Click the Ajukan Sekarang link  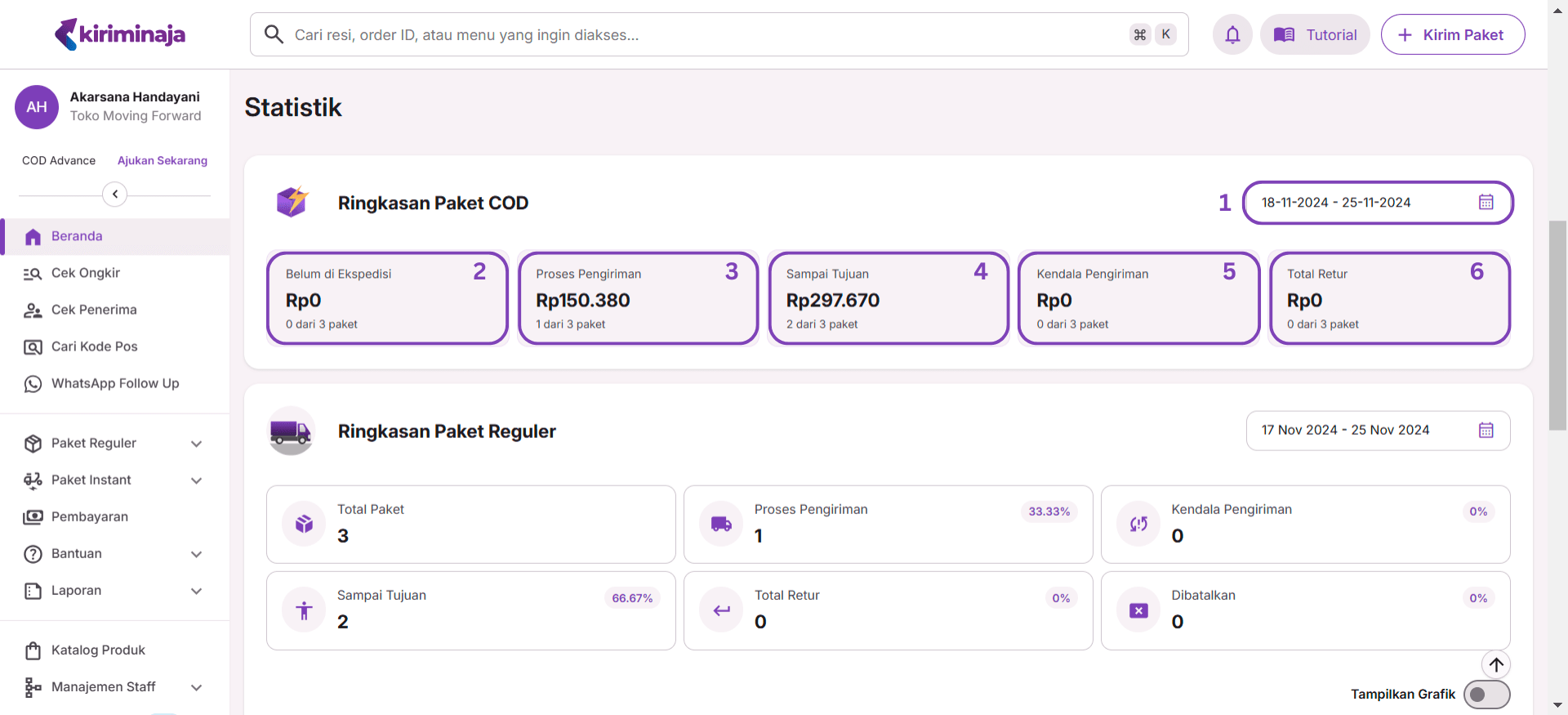point(163,161)
